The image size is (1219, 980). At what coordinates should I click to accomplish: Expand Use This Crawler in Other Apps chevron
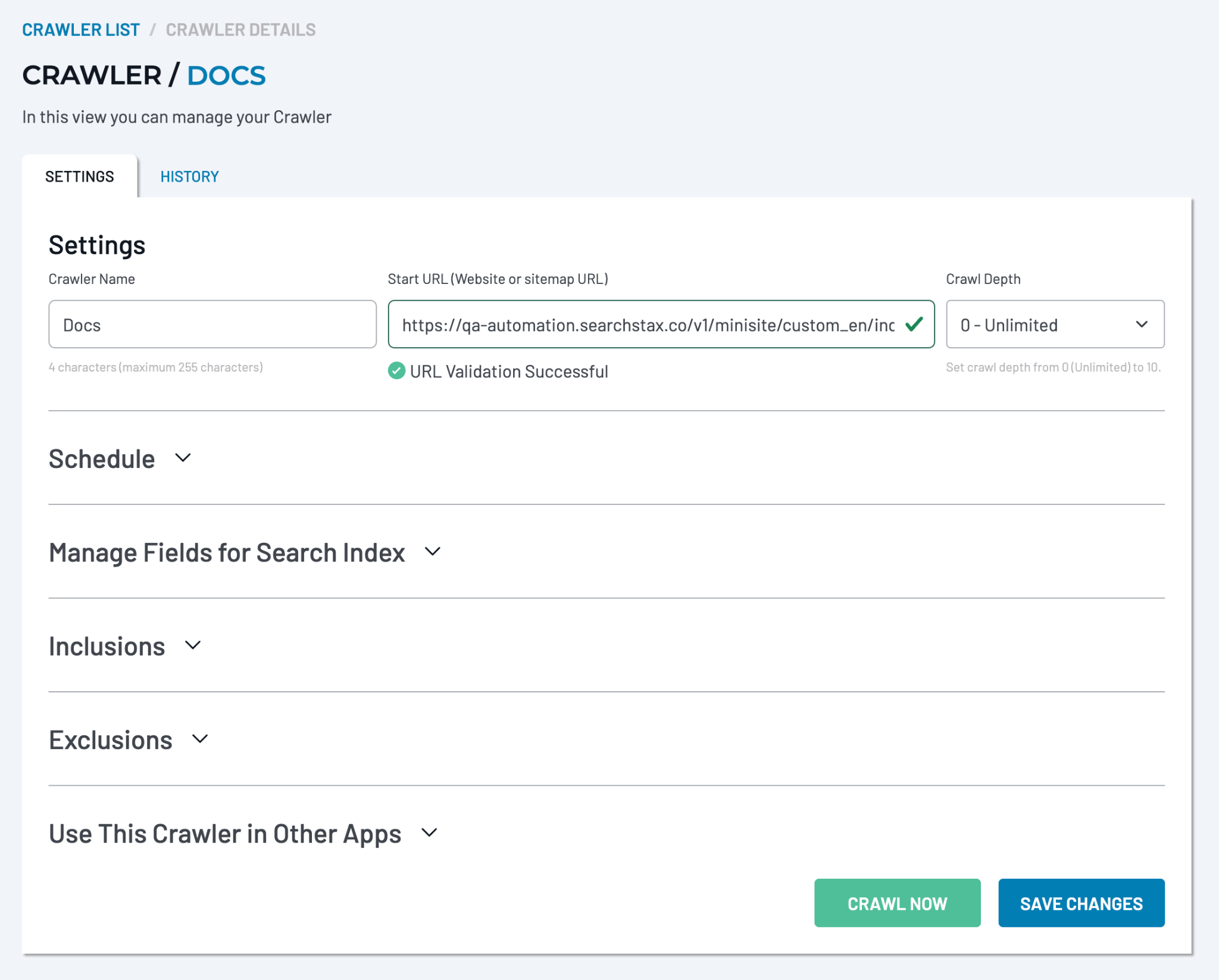[x=429, y=832]
